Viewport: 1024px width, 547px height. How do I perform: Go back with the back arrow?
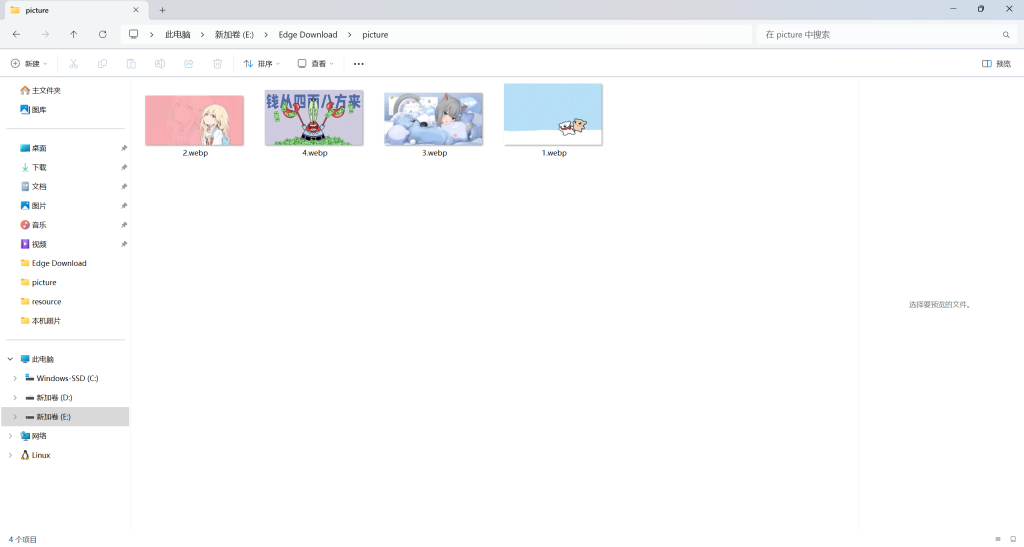coord(16,35)
